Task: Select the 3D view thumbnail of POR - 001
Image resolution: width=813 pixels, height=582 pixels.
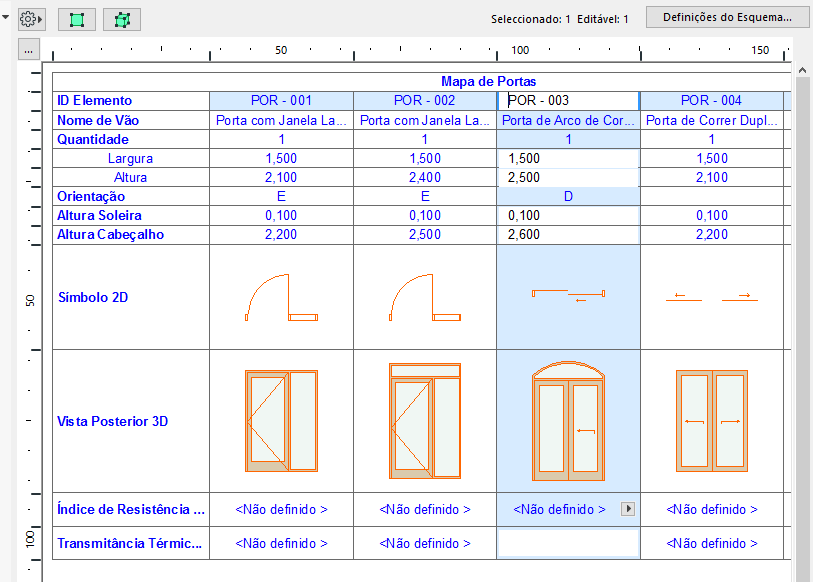Action: click(281, 421)
